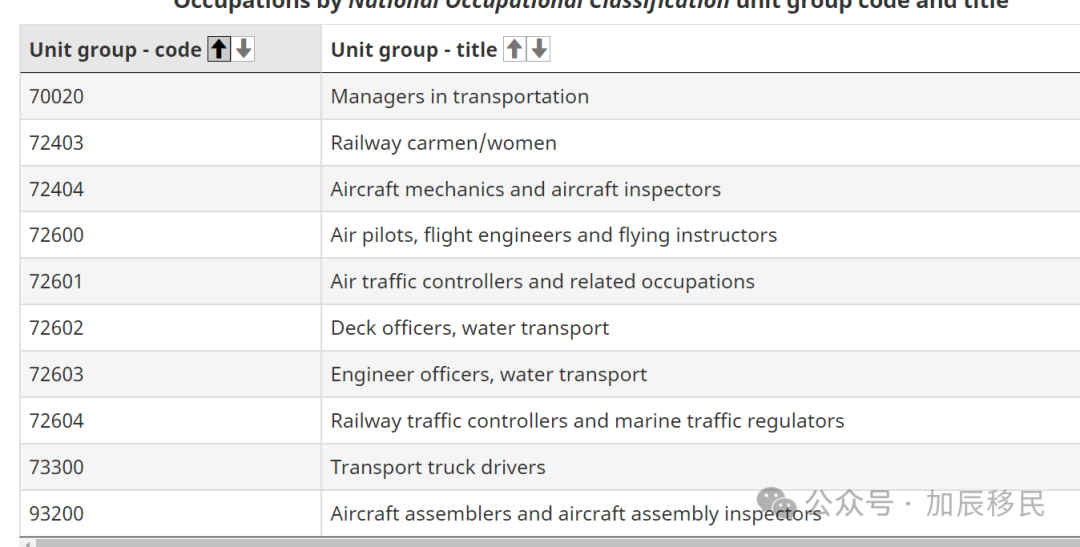Click the "Unit group - title" column header
Screen dimensions: 1080x547
coord(414,50)
